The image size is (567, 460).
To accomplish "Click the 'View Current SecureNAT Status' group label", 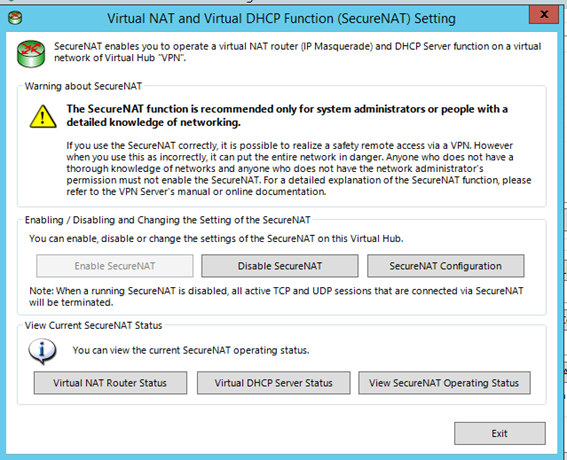I will pos(93,325).
